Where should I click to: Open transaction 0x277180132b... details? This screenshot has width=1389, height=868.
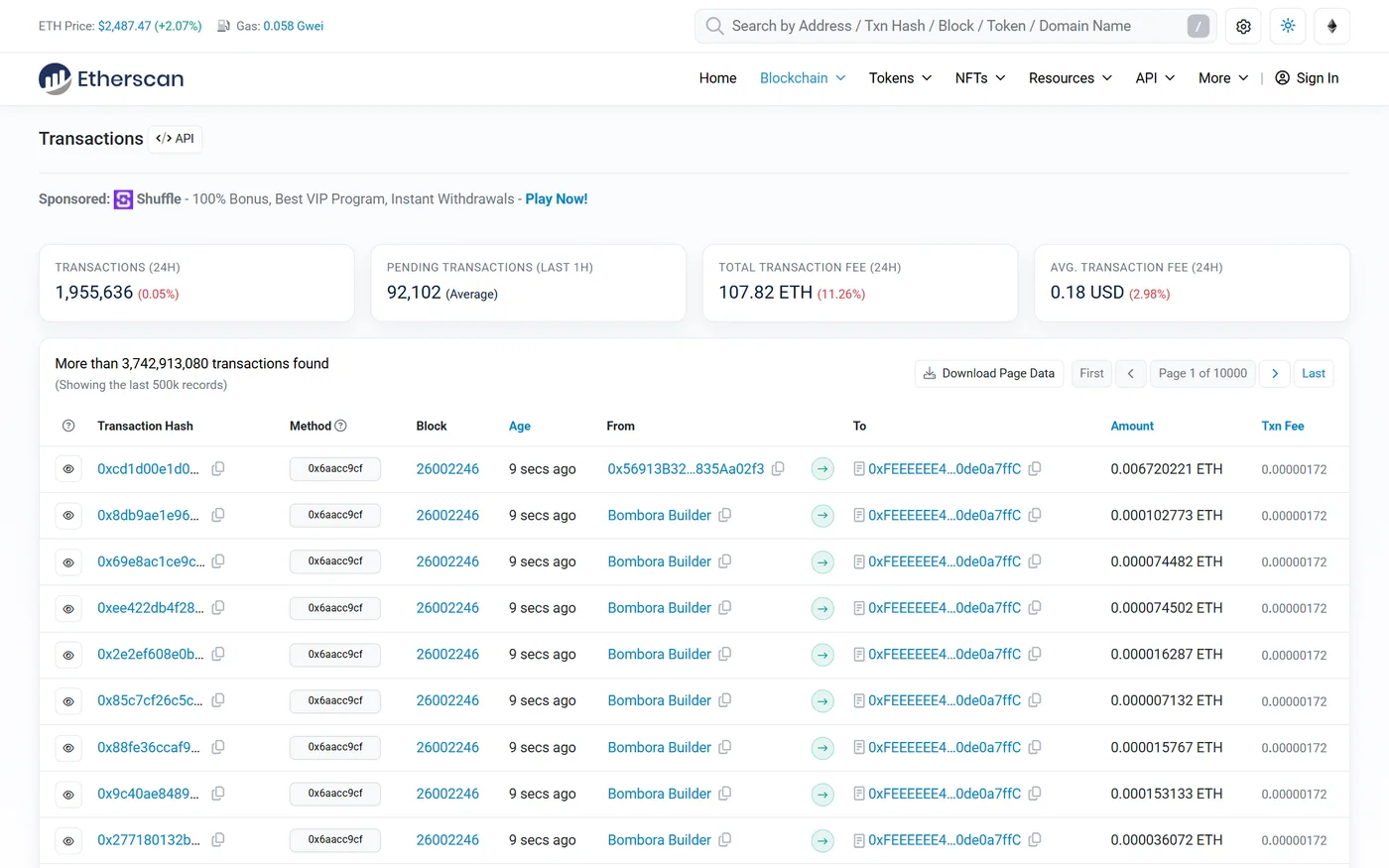(149, 839)
